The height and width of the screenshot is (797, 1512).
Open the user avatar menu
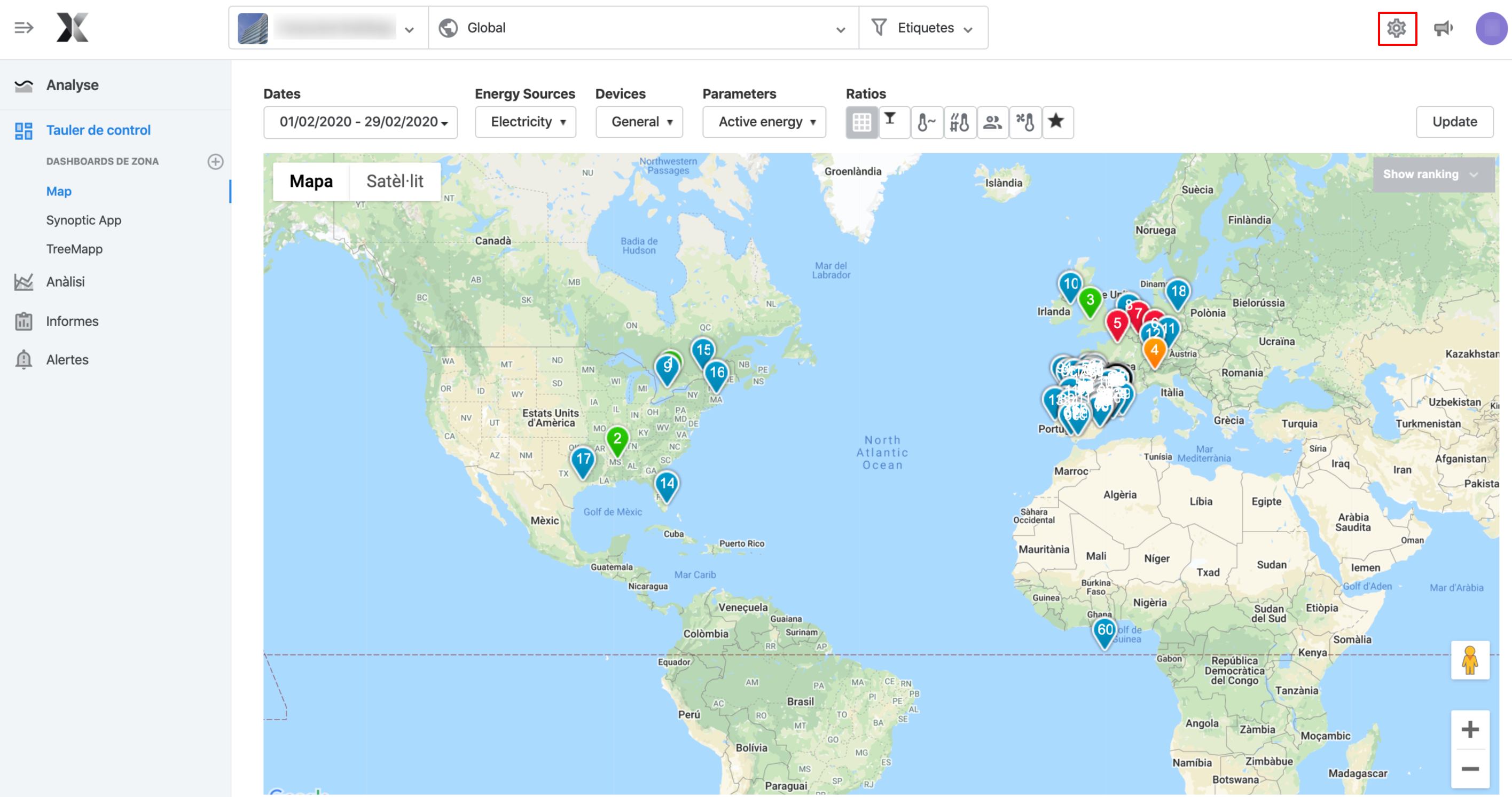[1491, 28]
